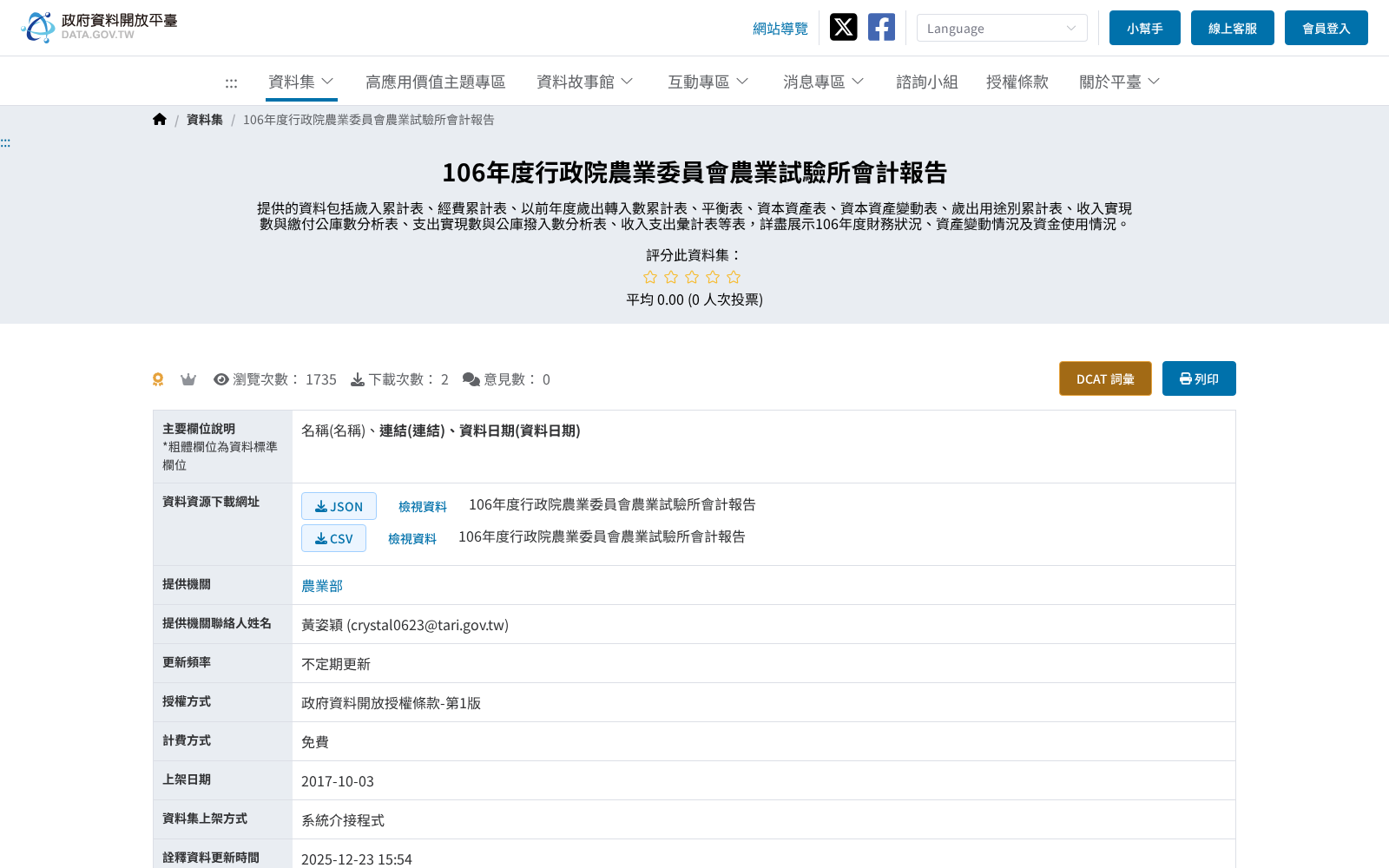The height and width of the screenshot is (868, 1389).
Task: Open 諮詢小組 menu item
Action: point(927,82)
